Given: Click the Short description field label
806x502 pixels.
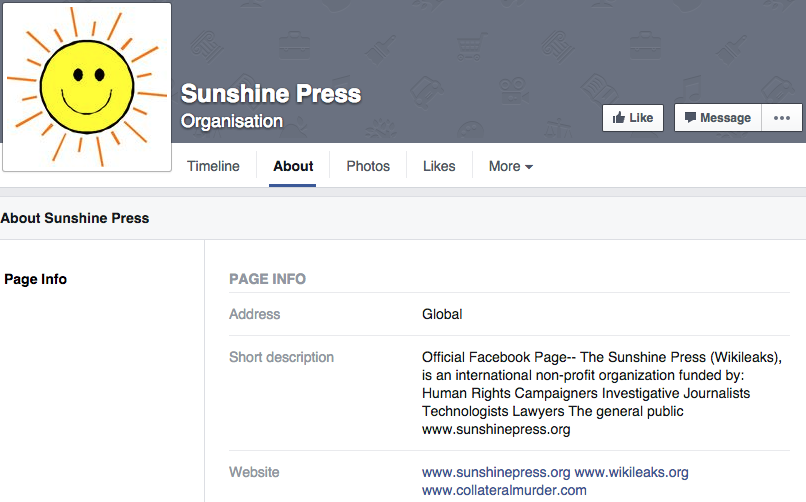Looking at the screenshot, I should pos(281,357).
